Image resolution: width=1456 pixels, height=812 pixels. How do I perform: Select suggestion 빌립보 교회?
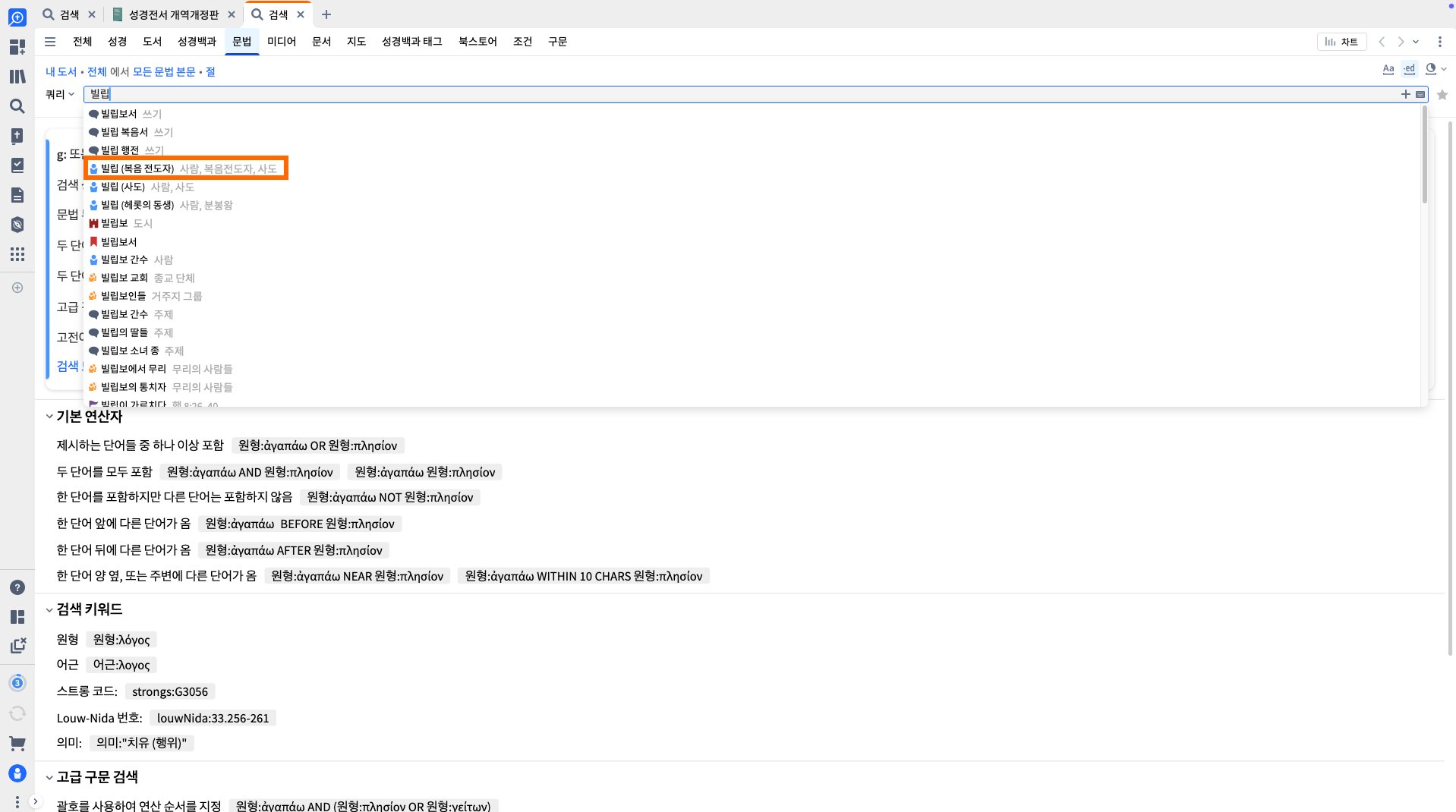click(141, 278)
